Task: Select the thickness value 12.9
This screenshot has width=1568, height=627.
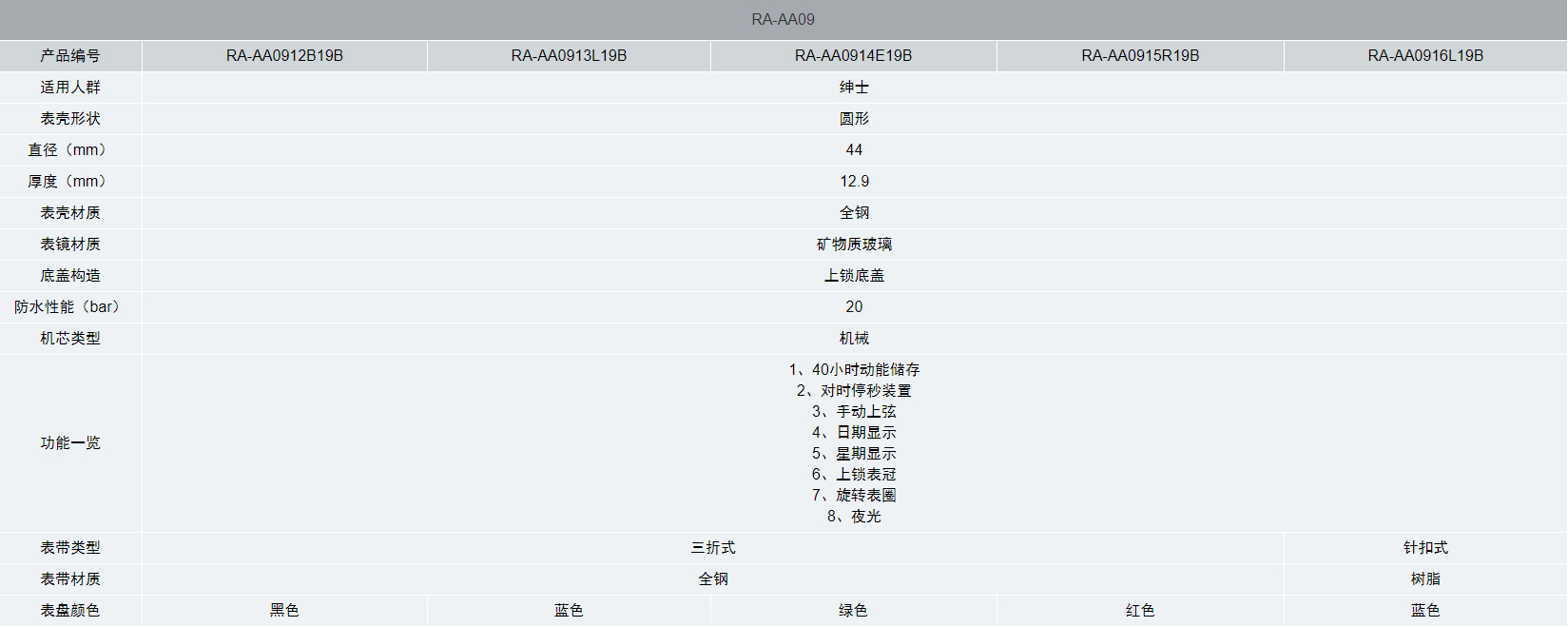Action: (854, 181)
